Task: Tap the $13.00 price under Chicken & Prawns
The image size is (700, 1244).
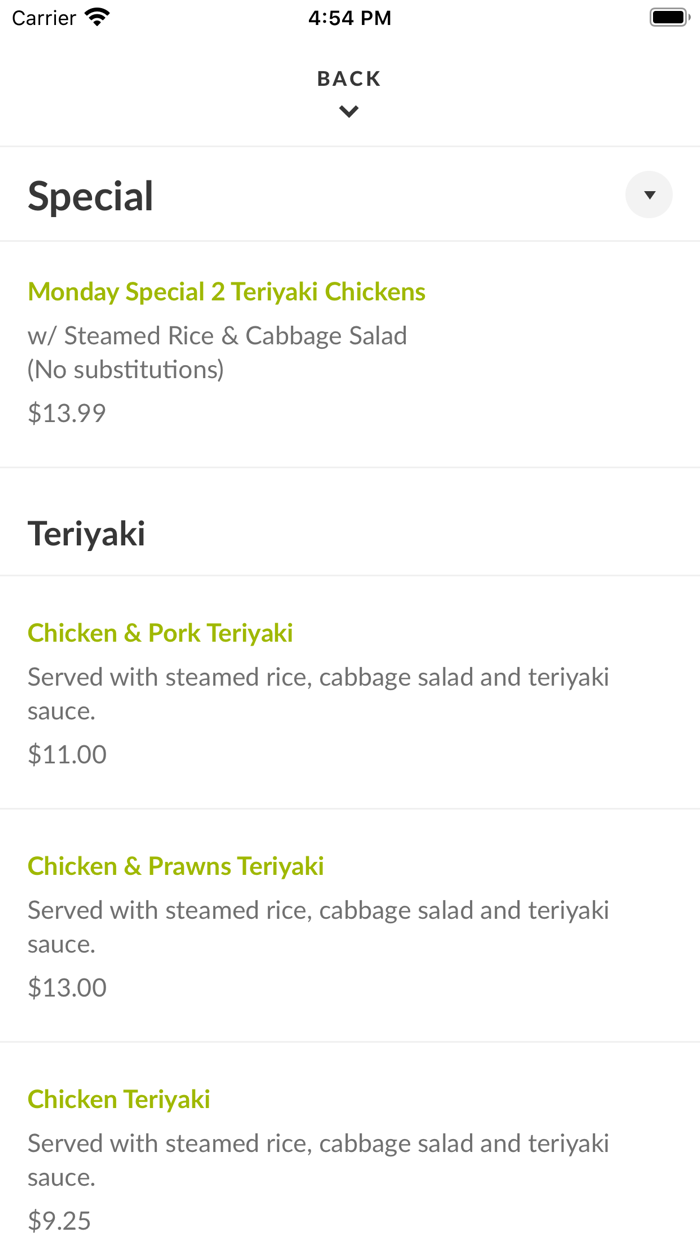Action: click(x=66, y=987)
